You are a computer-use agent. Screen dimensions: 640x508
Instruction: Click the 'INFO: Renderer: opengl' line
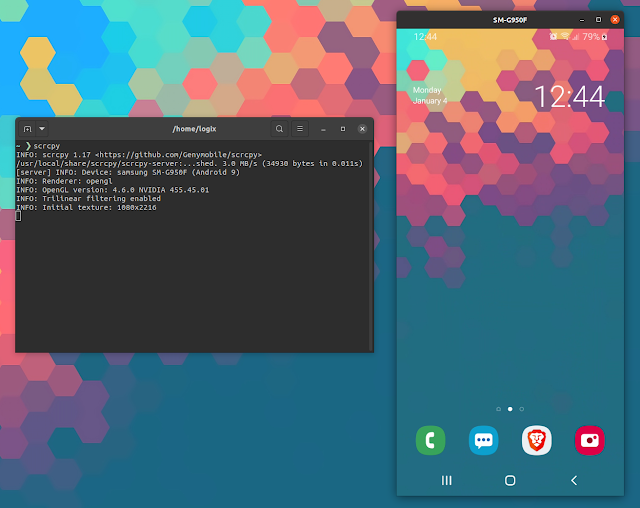point(64,181)
